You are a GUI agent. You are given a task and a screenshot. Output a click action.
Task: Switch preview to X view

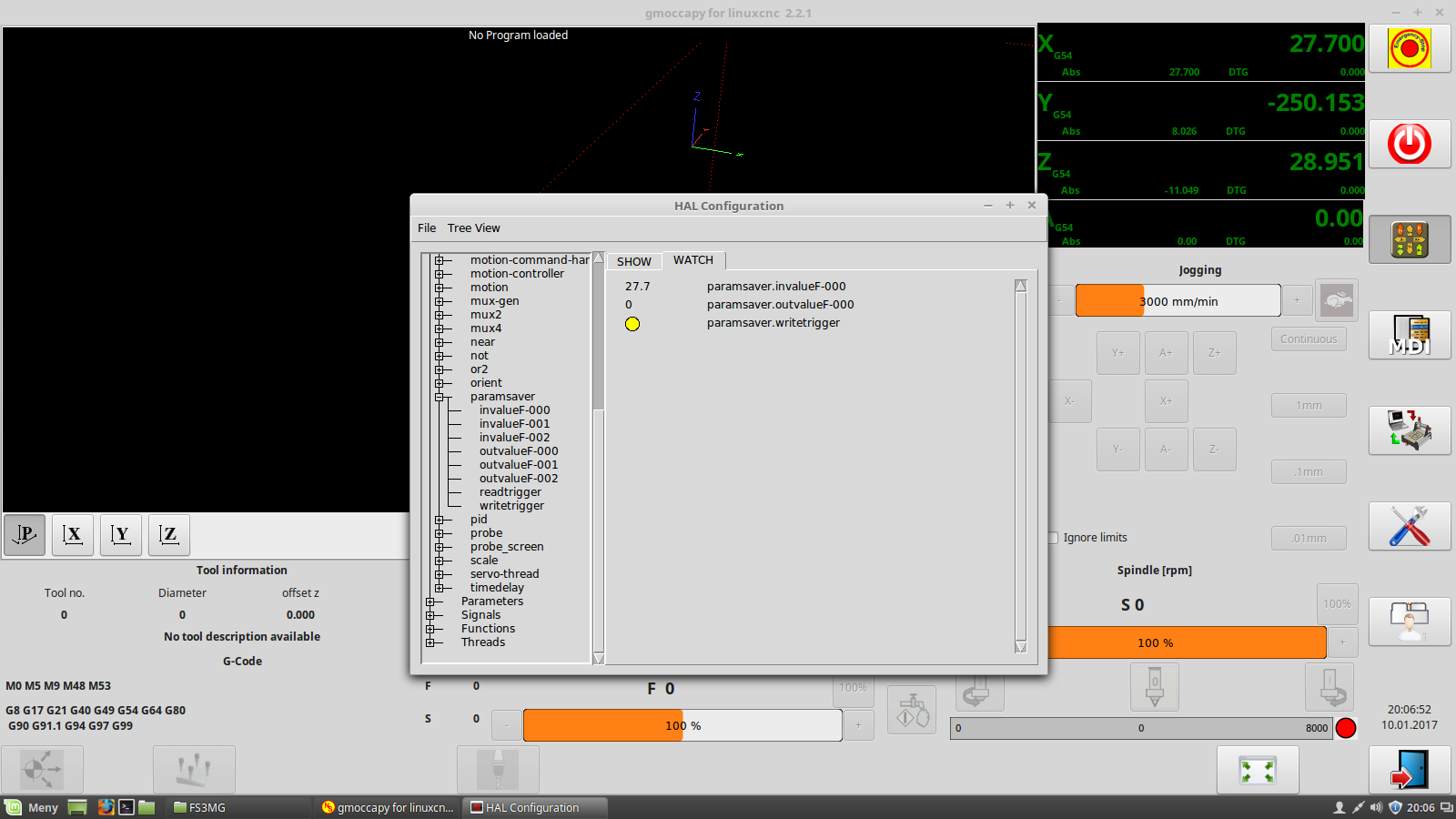73,534
